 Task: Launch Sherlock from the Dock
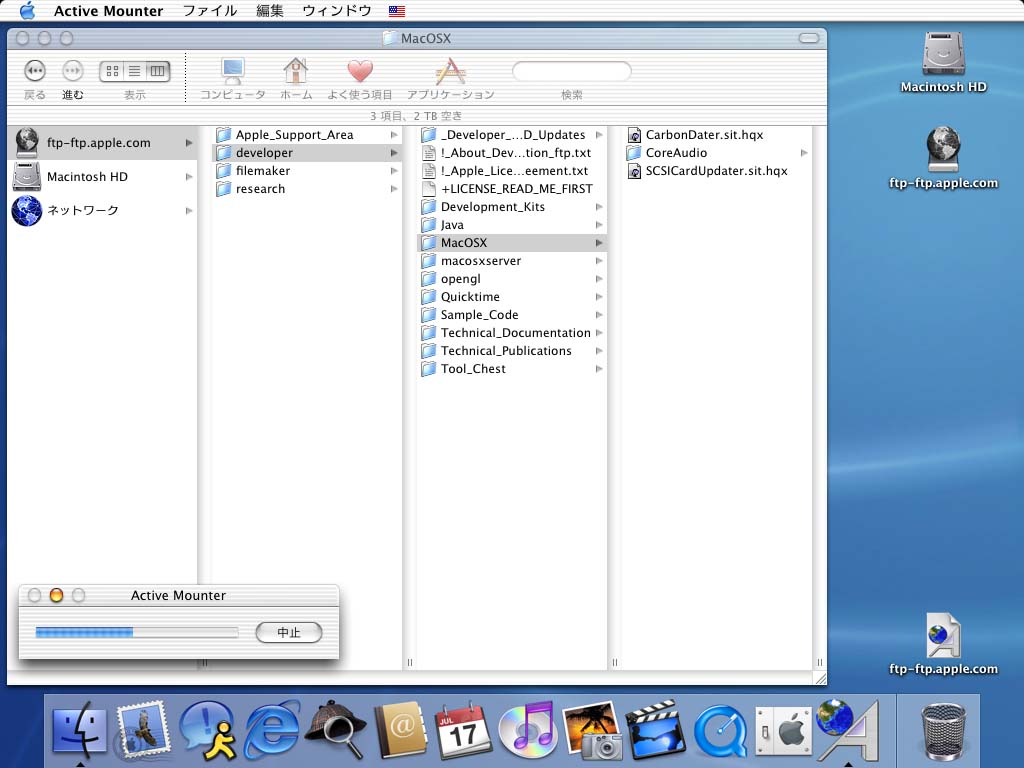click(x=336, y=728)
